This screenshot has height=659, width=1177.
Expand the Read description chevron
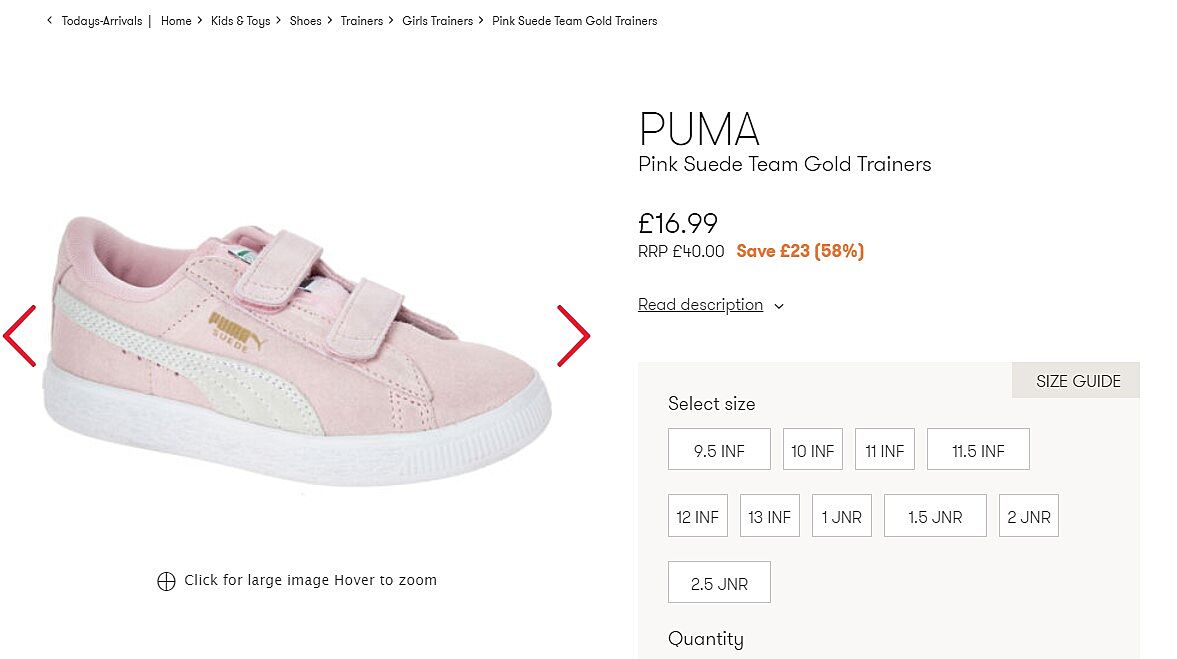tap(779, 306)
